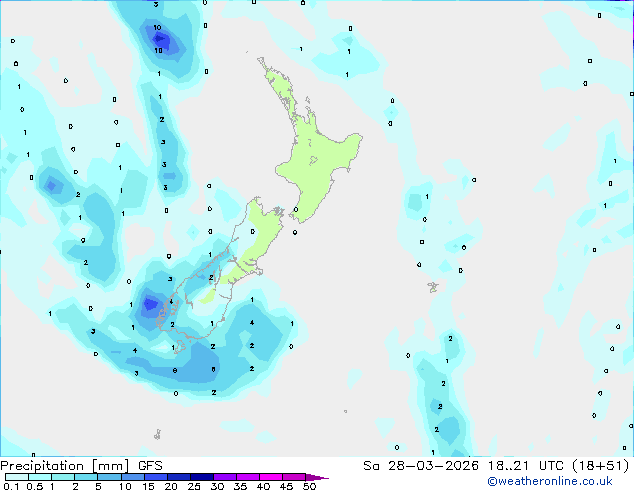The width and height of the screenshot is (634, 490).
Task: Click New Zealand's North Island on the map
Action: [317, 162]
